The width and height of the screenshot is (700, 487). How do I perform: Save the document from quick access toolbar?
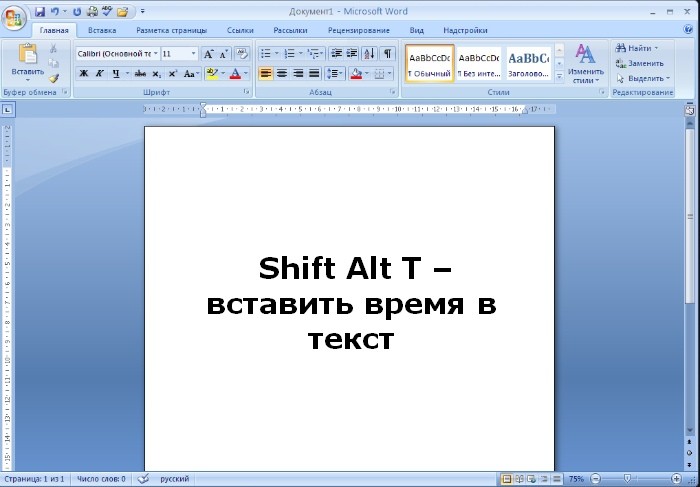[x=40, y=12]
